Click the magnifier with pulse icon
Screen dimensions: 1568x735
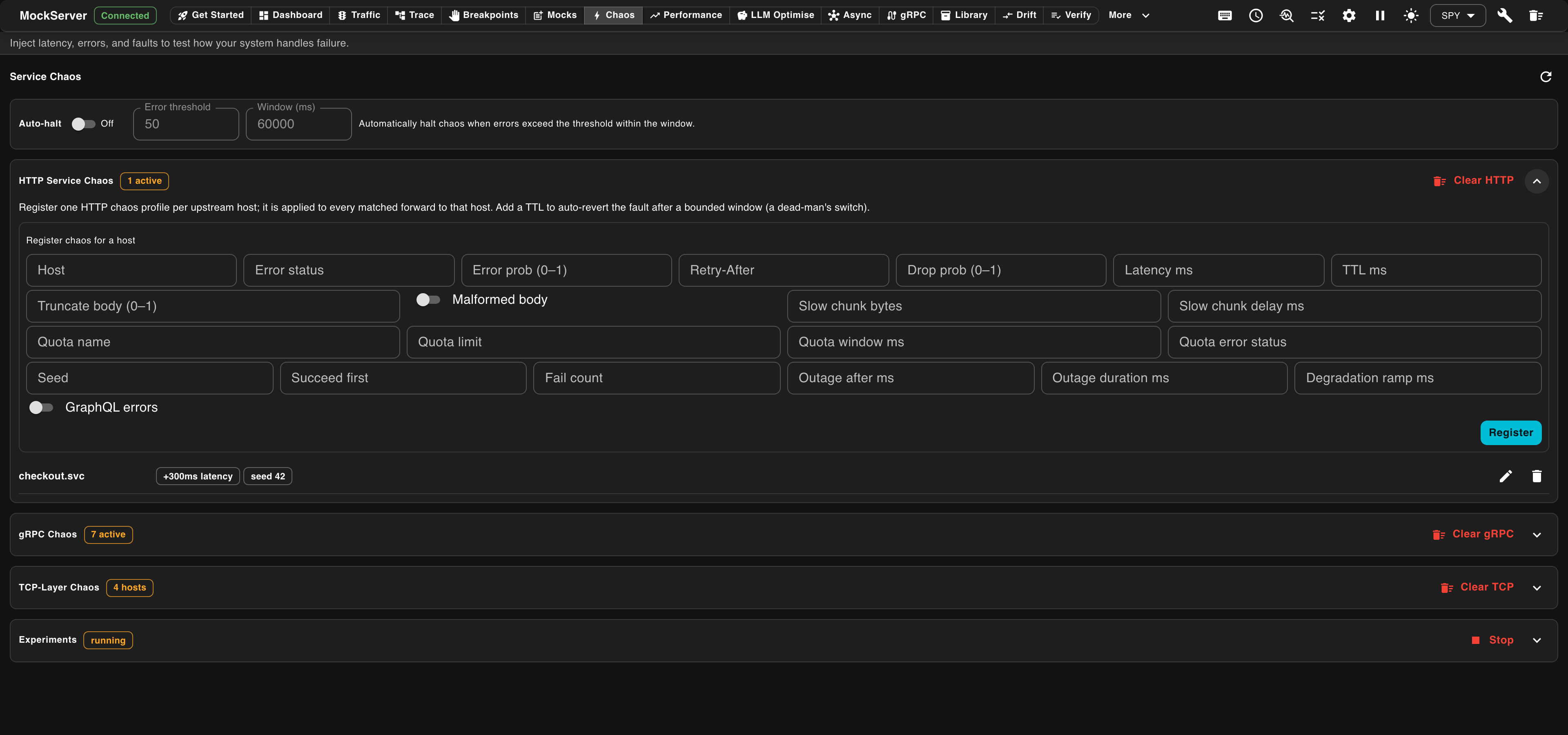(x=1287, y=16)
